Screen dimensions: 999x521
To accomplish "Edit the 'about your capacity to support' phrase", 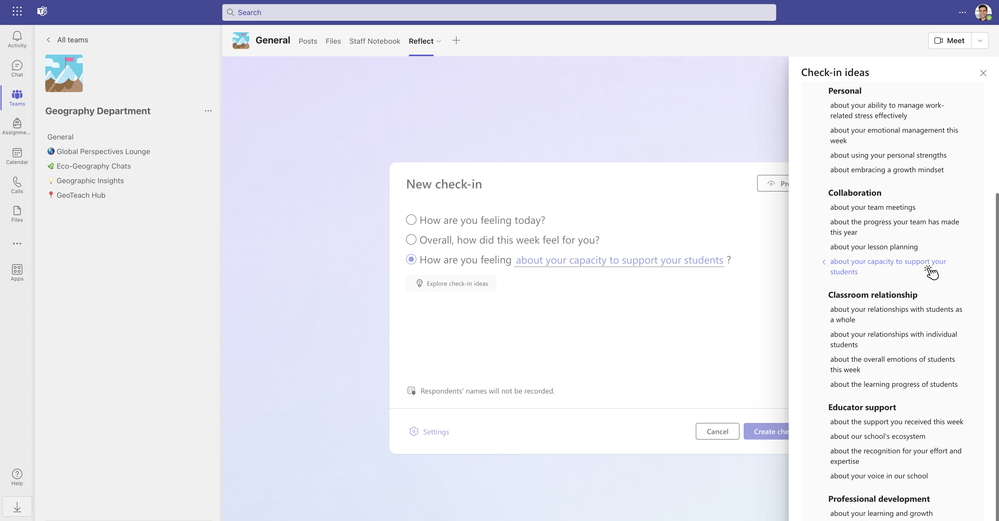I will click(x=619, y=260).
